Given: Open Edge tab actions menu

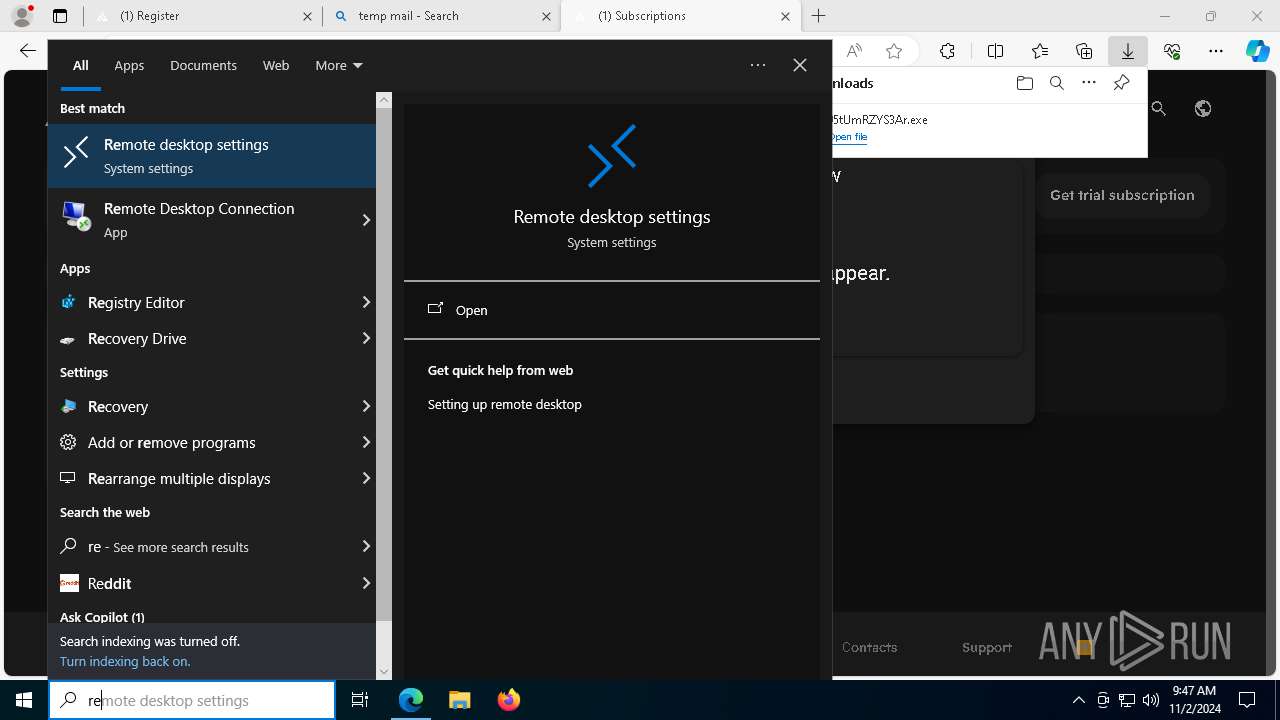Looking at the screenshot, I should coord(60,16).
